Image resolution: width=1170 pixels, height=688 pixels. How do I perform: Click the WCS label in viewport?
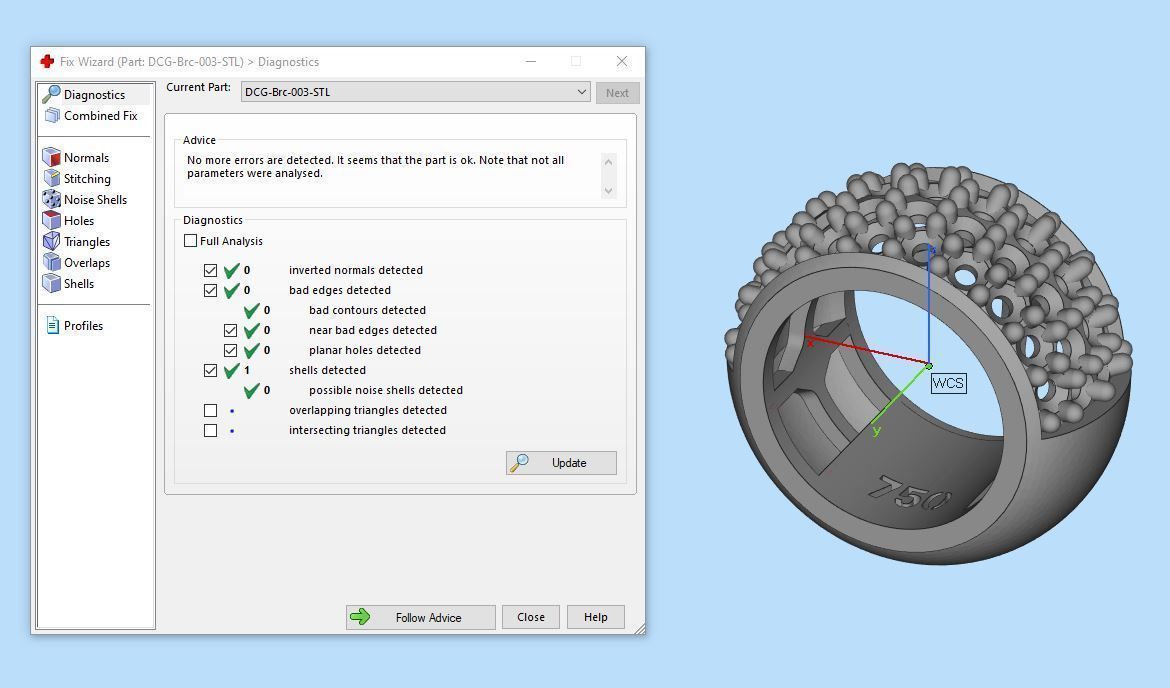coord(948,384)
